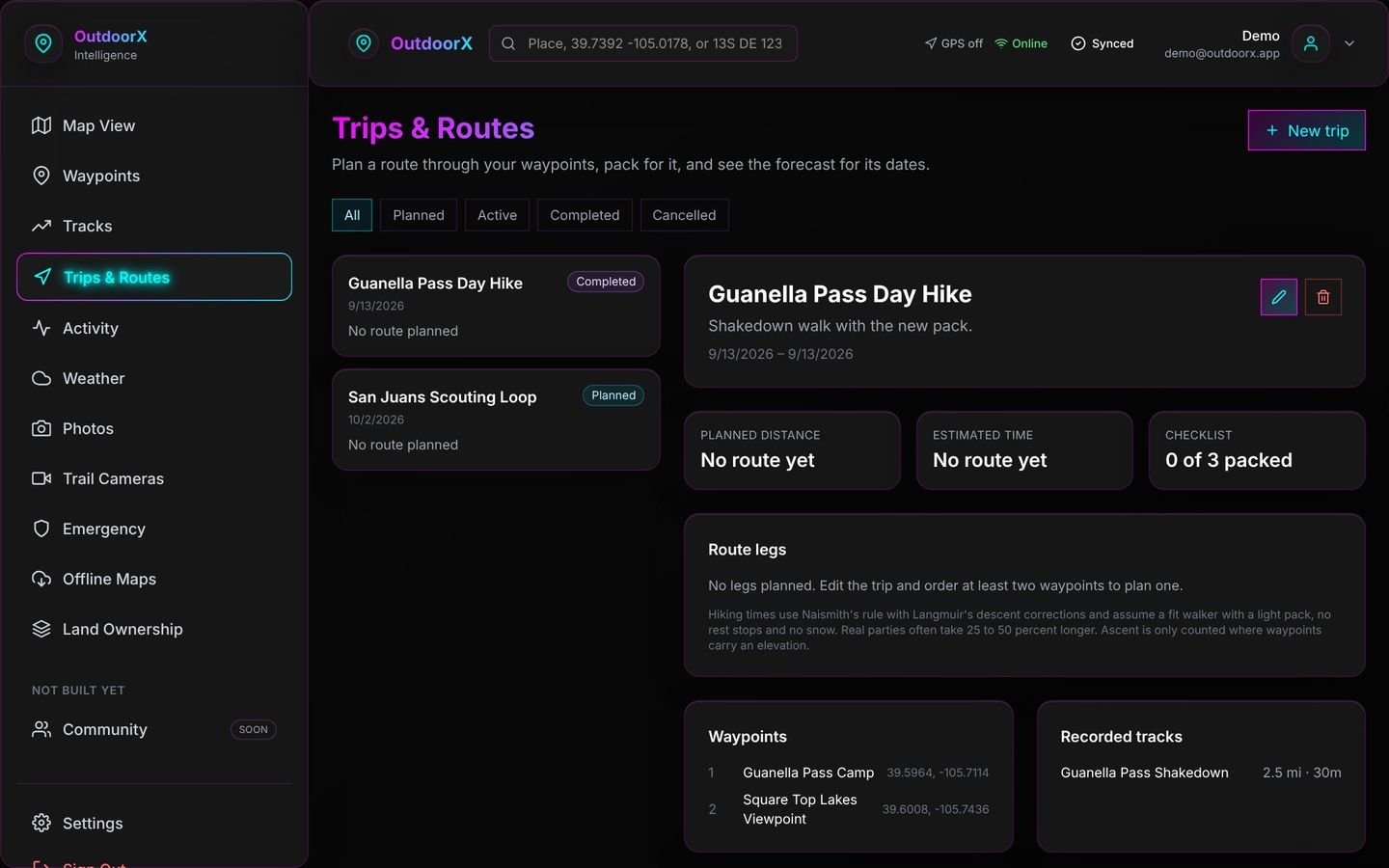Open the Guanella Pass Shakedown track
Viewport: 1389px width, 868px height.
pos(1201,773)
